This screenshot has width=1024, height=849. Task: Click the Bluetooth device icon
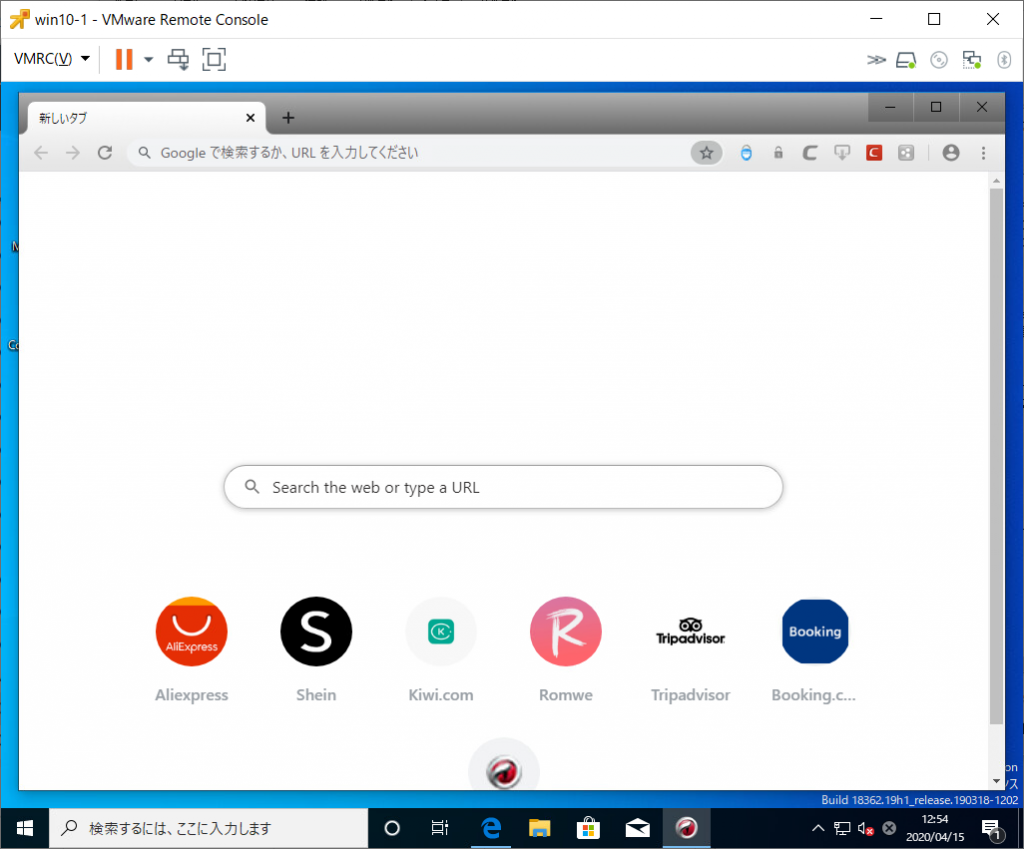pos(1004,60)
